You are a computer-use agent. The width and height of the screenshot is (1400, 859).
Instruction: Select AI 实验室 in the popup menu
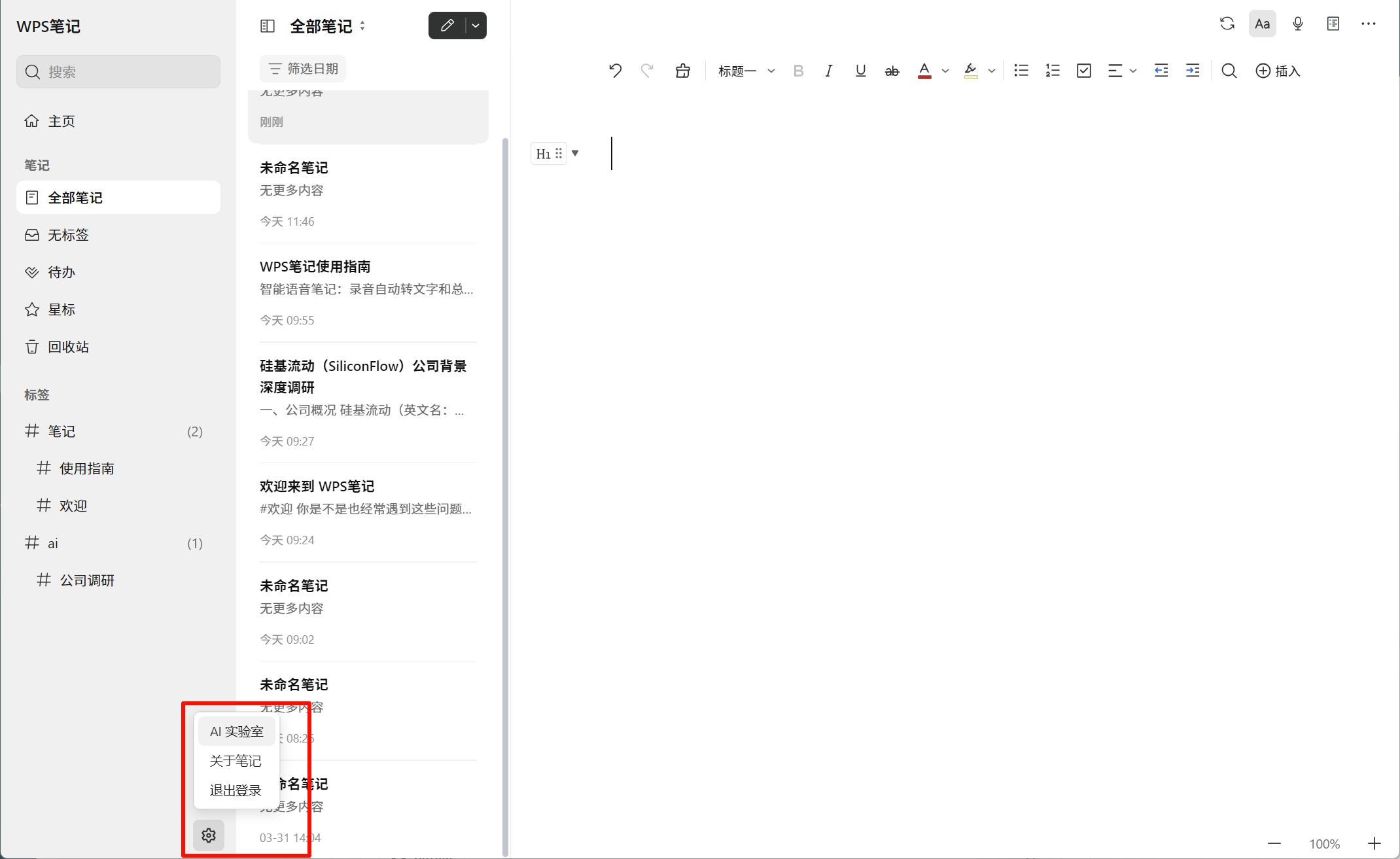point(236,731)
